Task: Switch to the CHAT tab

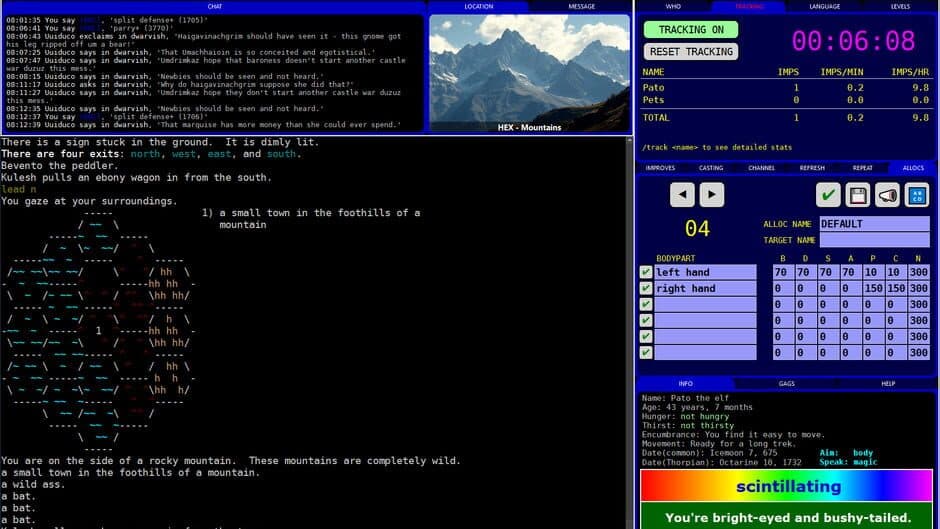Action: [215, 7]
